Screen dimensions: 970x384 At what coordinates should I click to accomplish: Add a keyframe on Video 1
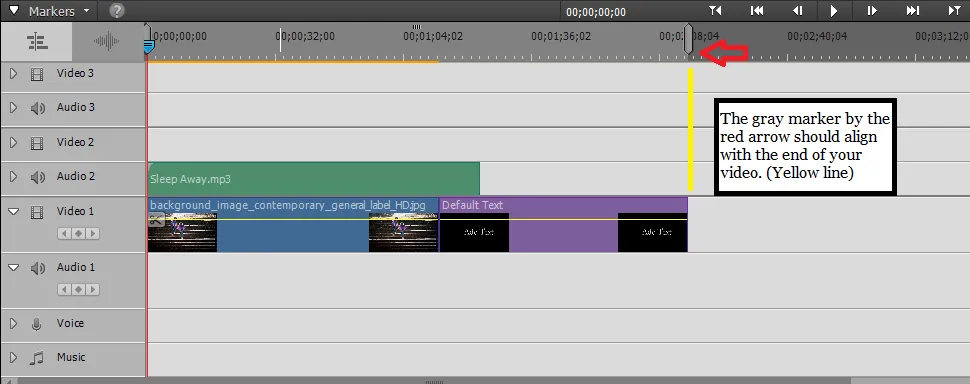(79, 234)
